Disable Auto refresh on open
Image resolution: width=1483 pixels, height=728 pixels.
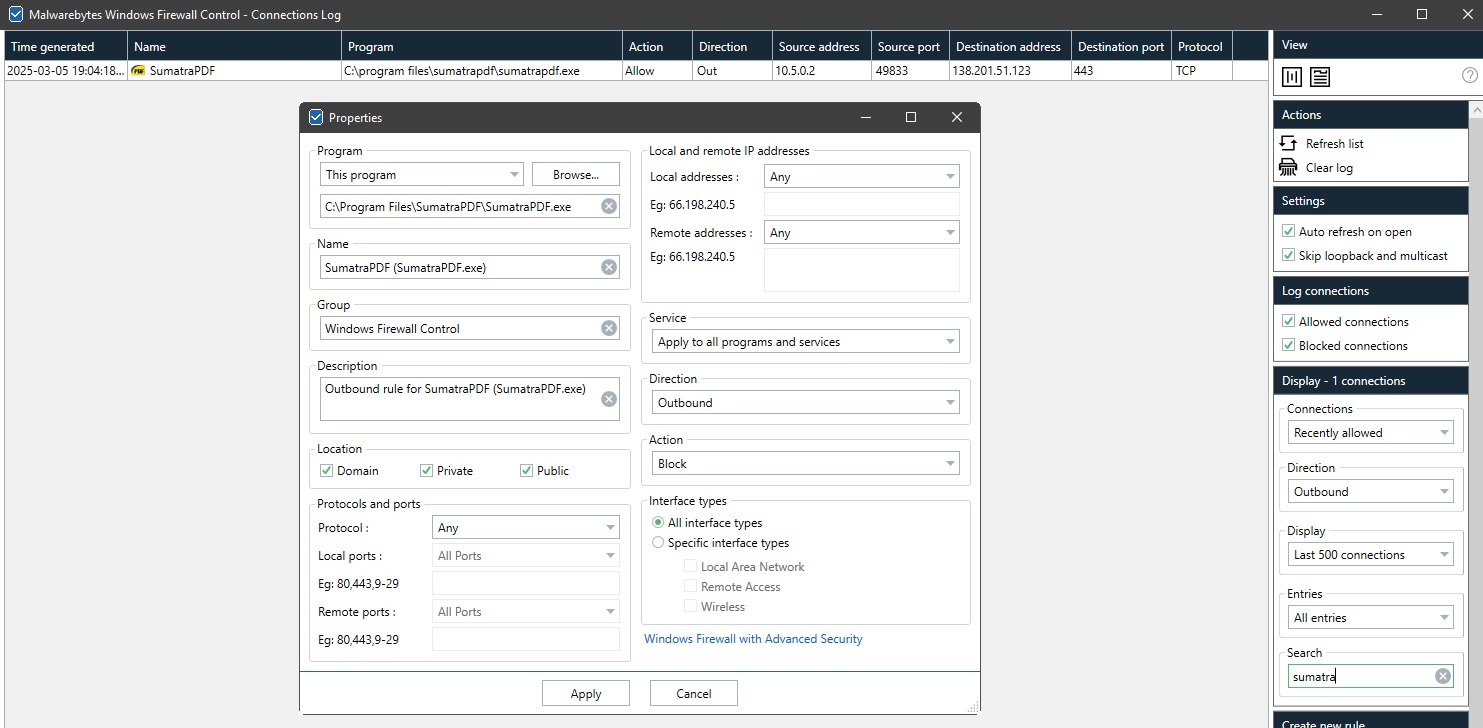pos(1288,231)
